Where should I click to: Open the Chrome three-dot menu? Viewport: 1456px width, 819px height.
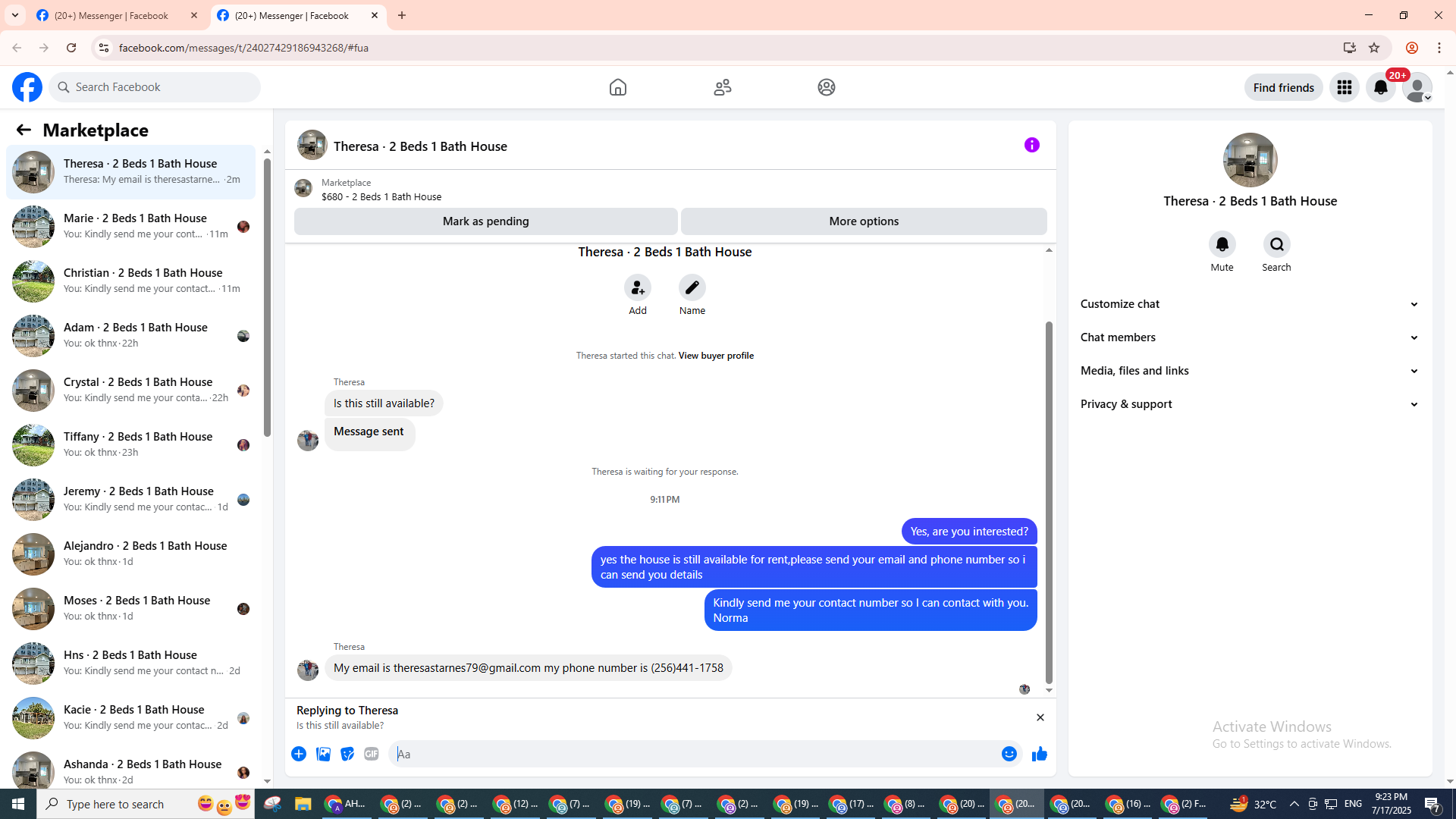click(x=1439, y=48)
